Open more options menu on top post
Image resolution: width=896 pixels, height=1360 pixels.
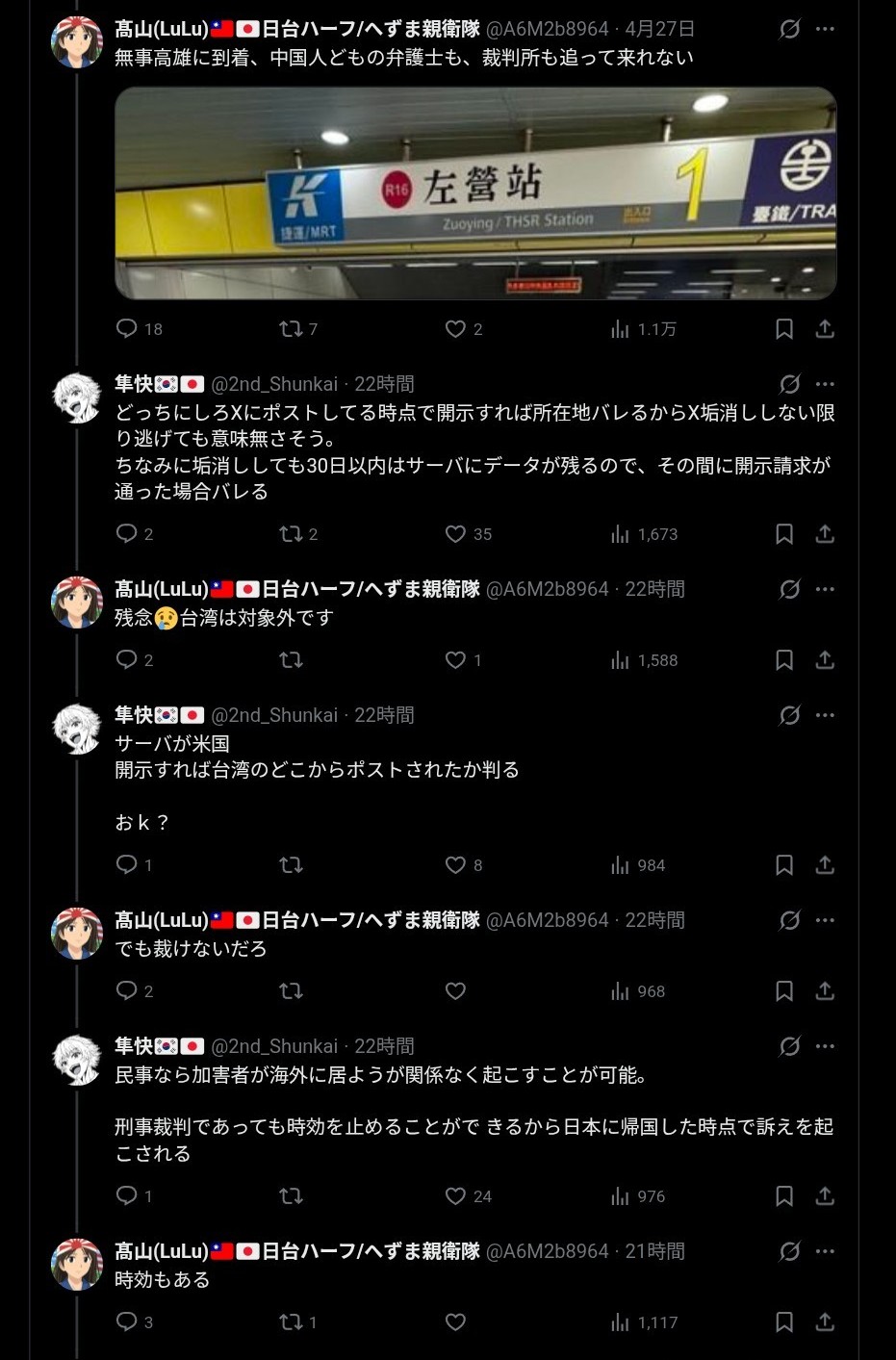(x=825, y=29)
